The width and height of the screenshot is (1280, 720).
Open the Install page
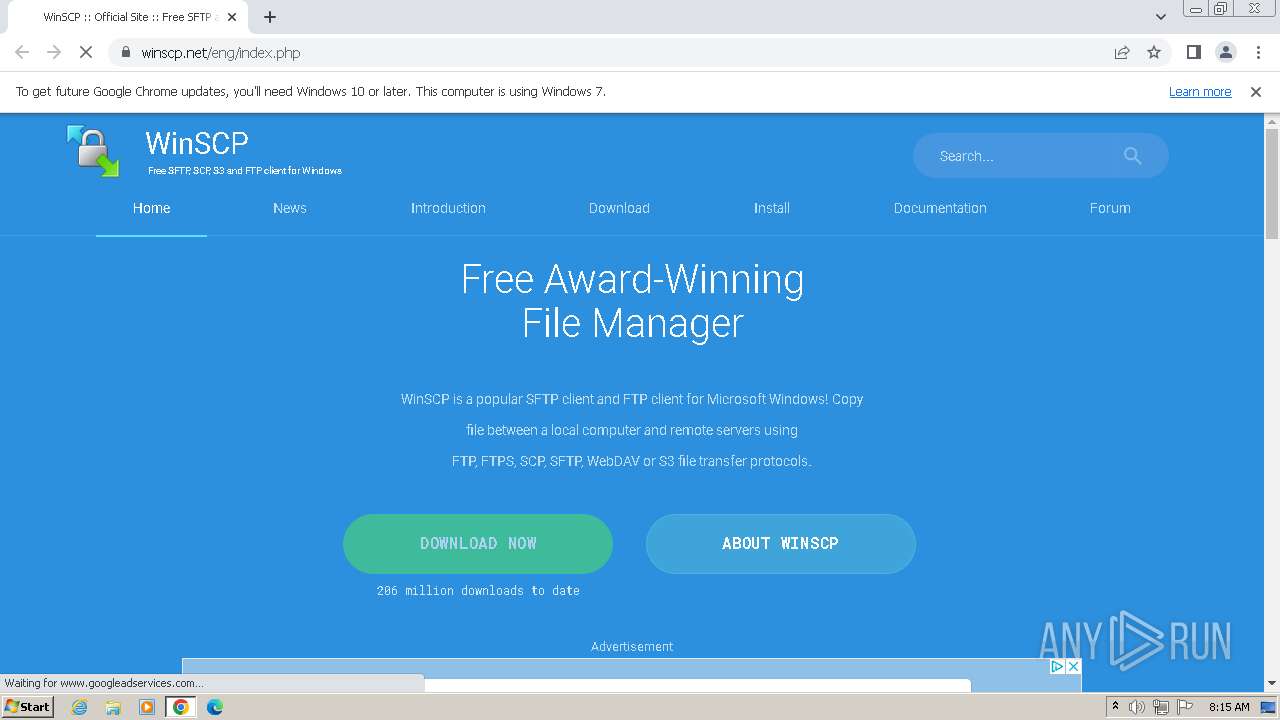(x=772, y=208)
